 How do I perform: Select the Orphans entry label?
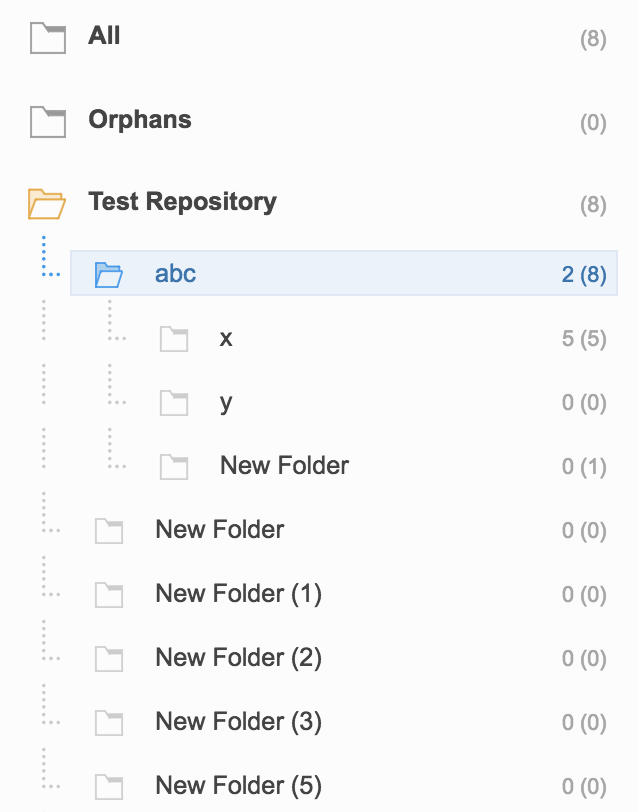pyautogui.click(x=140, y=120)
